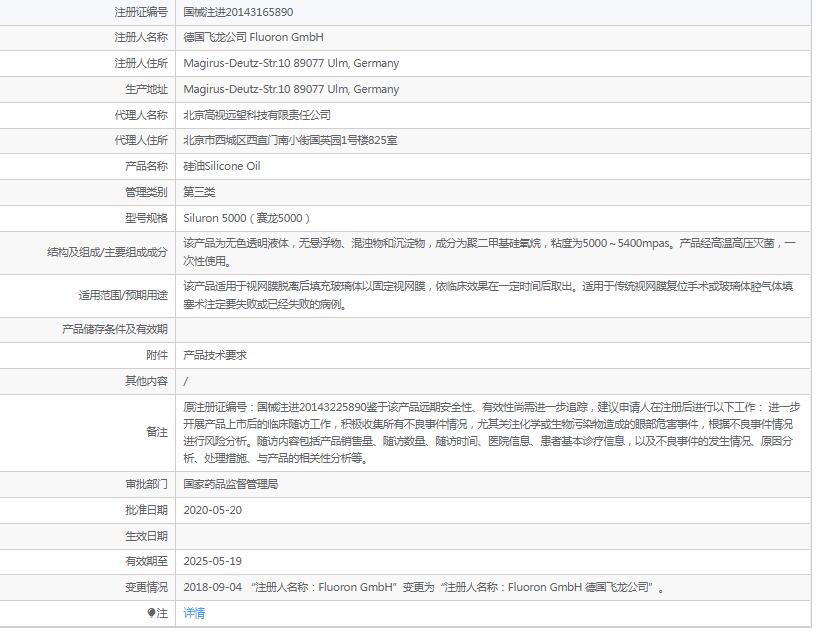
Task: Select registrant name 德国飞龙公司 Fluoron GmbH
Action: (x=253, y=37)
